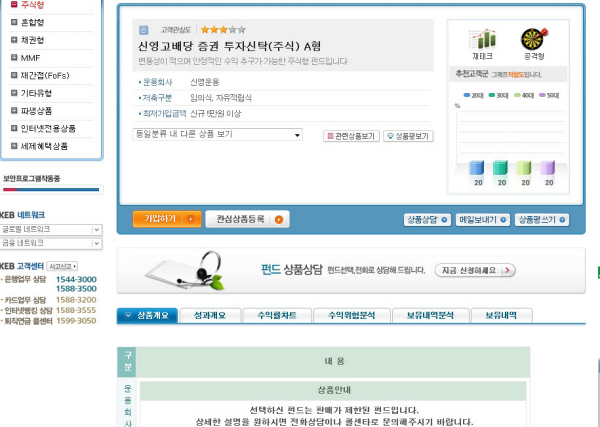Image resolution: width=600 pixels, height=427 pixels.
Task: Click the blue bar in the age chart
Action: [x=477, y=168]
